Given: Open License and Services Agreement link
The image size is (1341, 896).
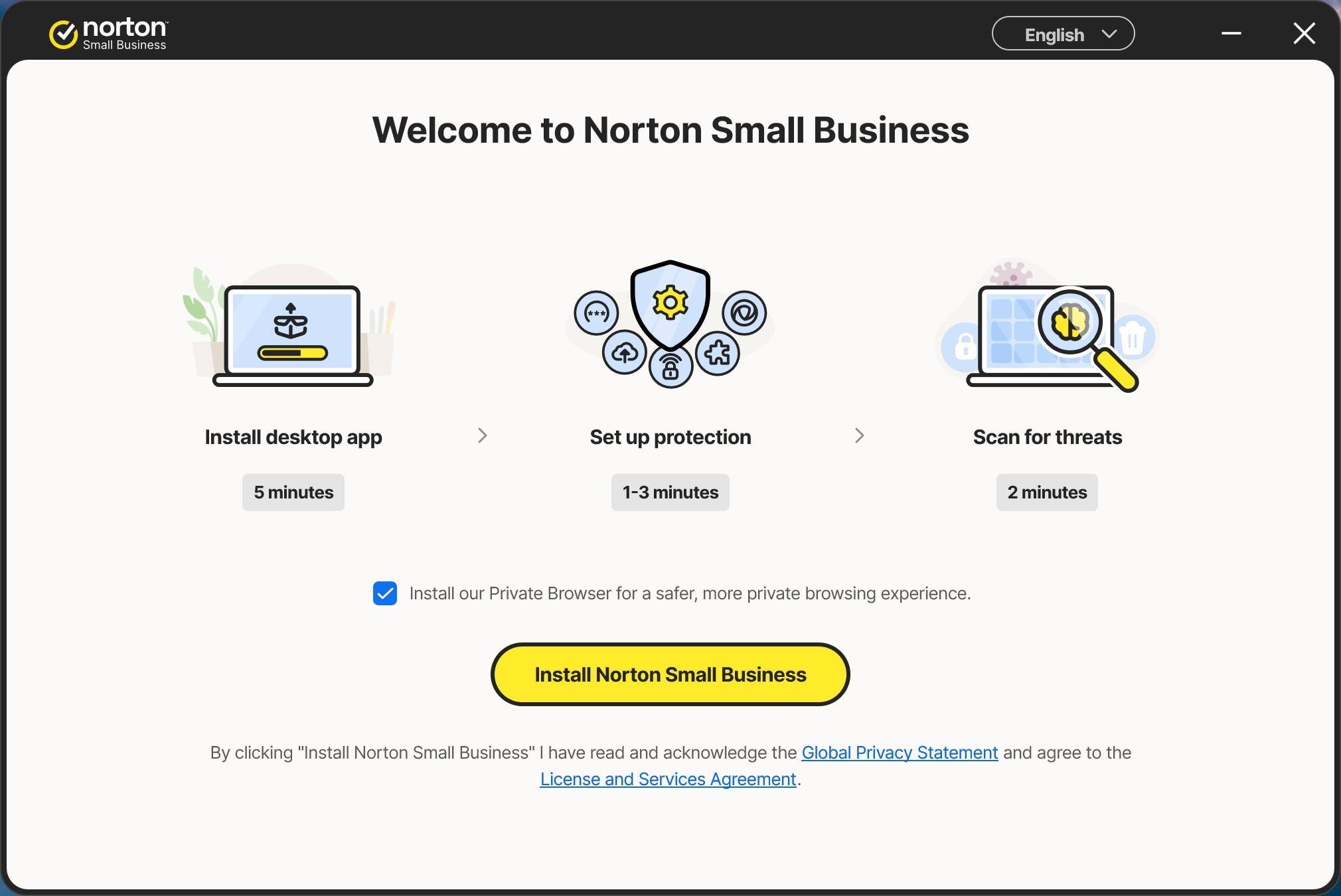Looking at the screenshot, I should 668,779.
